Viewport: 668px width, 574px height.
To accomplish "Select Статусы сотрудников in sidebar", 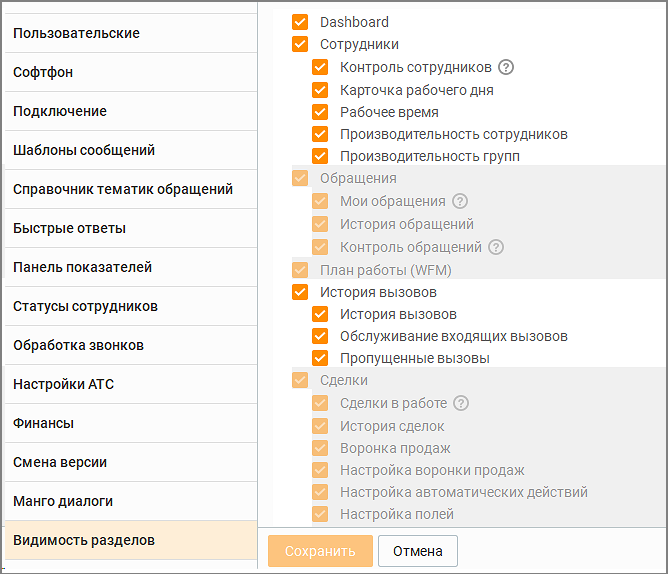I will tap(131, 306).
